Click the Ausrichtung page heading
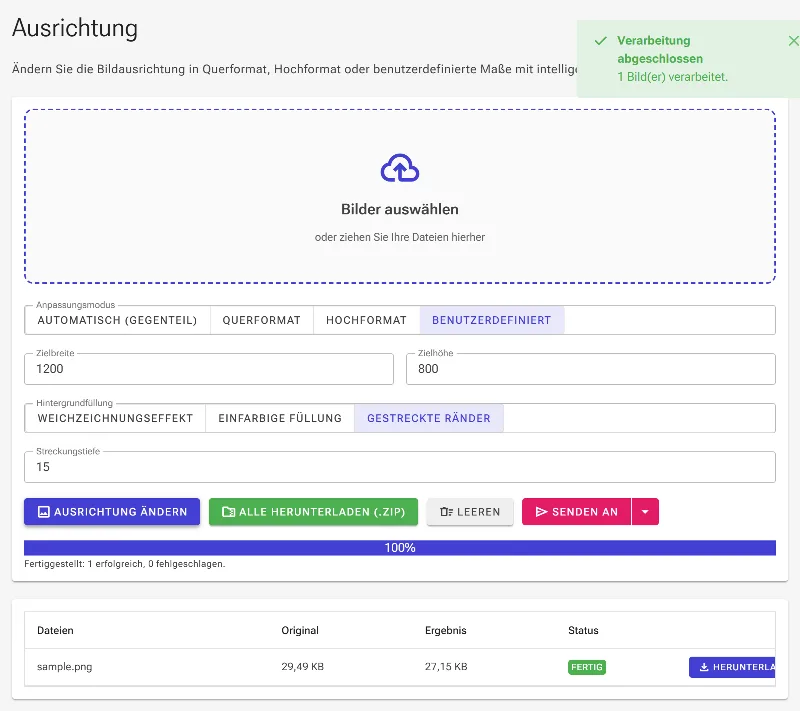Viewport: 800px width, 711px height. coord(75,28)
